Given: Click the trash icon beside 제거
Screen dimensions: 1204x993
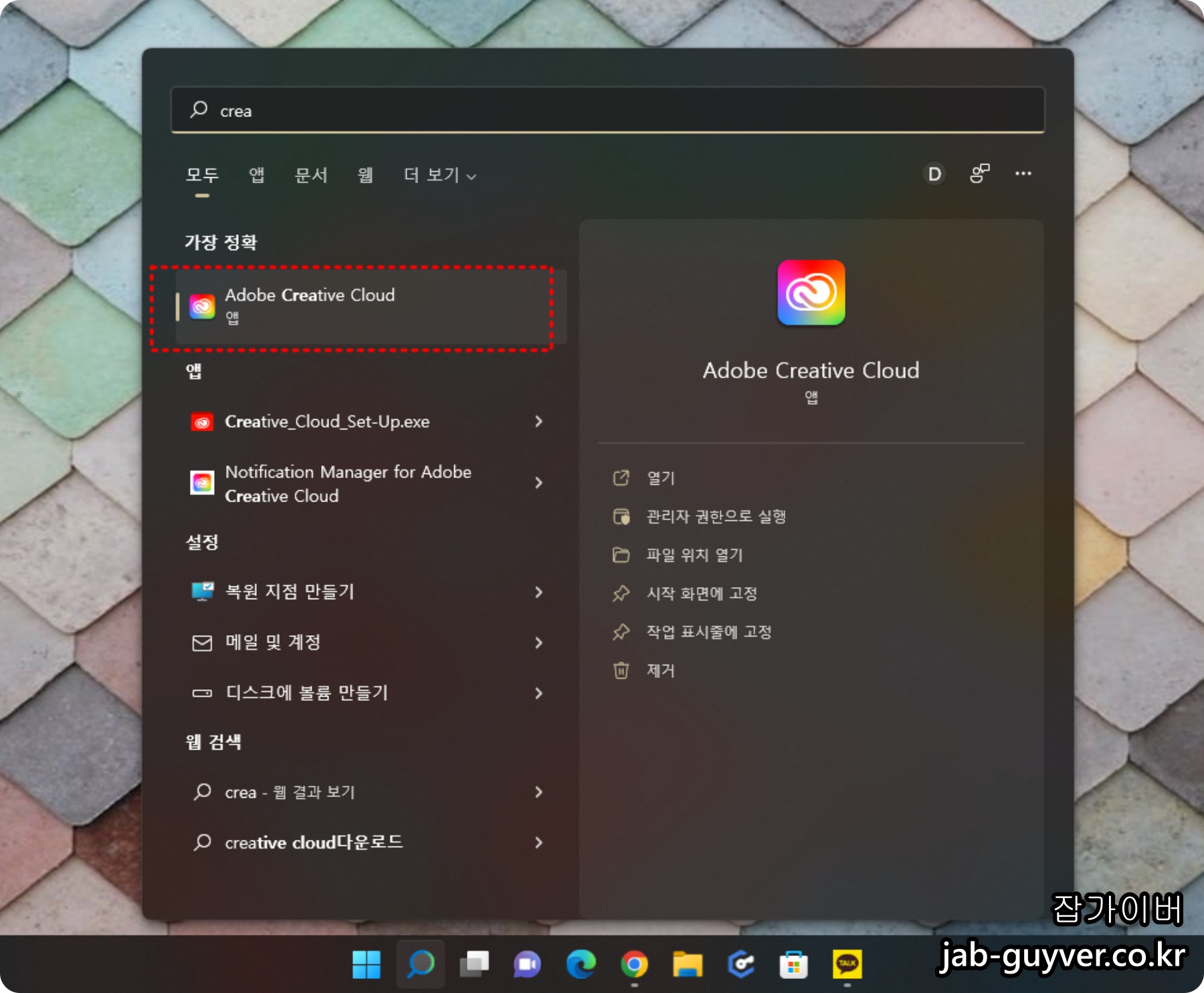Looking at the screenshot, I should pyautogui.click(x=621, y=670).
